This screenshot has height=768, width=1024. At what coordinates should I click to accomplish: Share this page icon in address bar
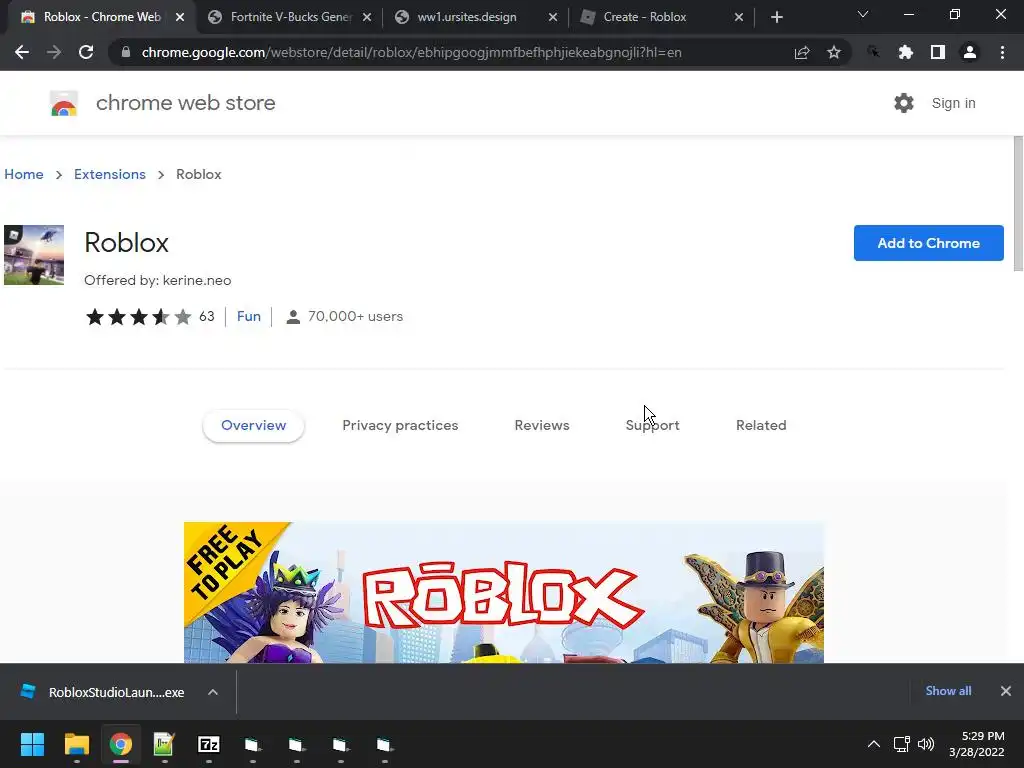click(802, 52)
